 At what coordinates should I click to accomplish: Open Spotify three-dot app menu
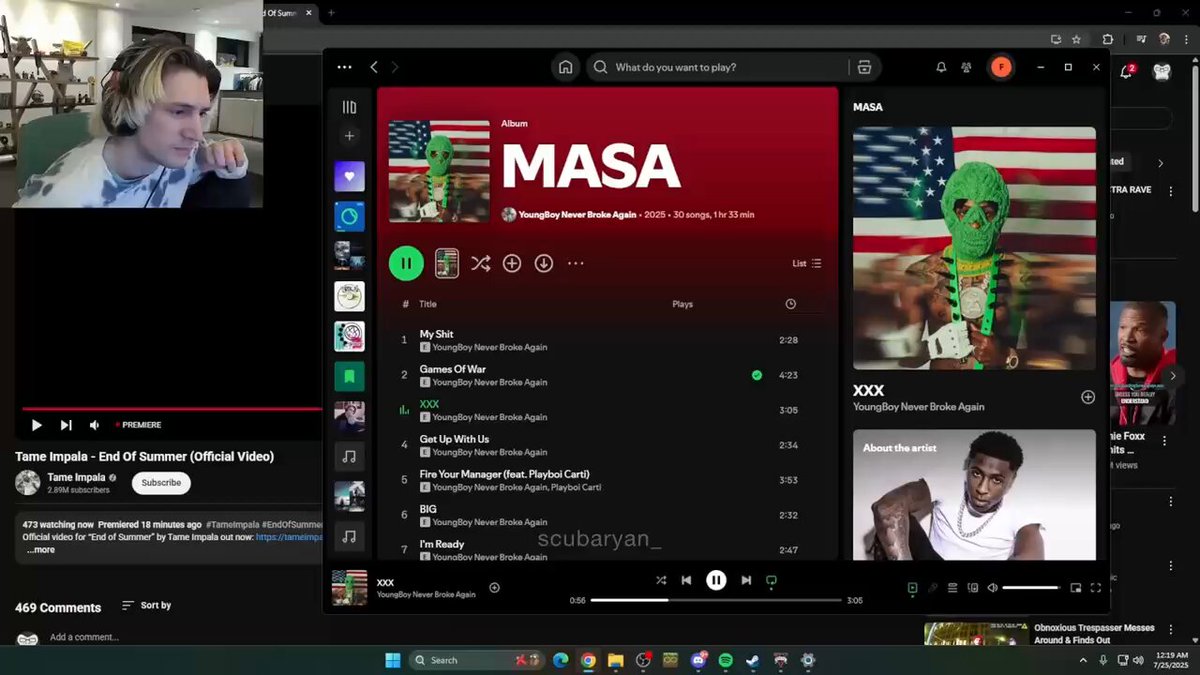coord(345,67)
